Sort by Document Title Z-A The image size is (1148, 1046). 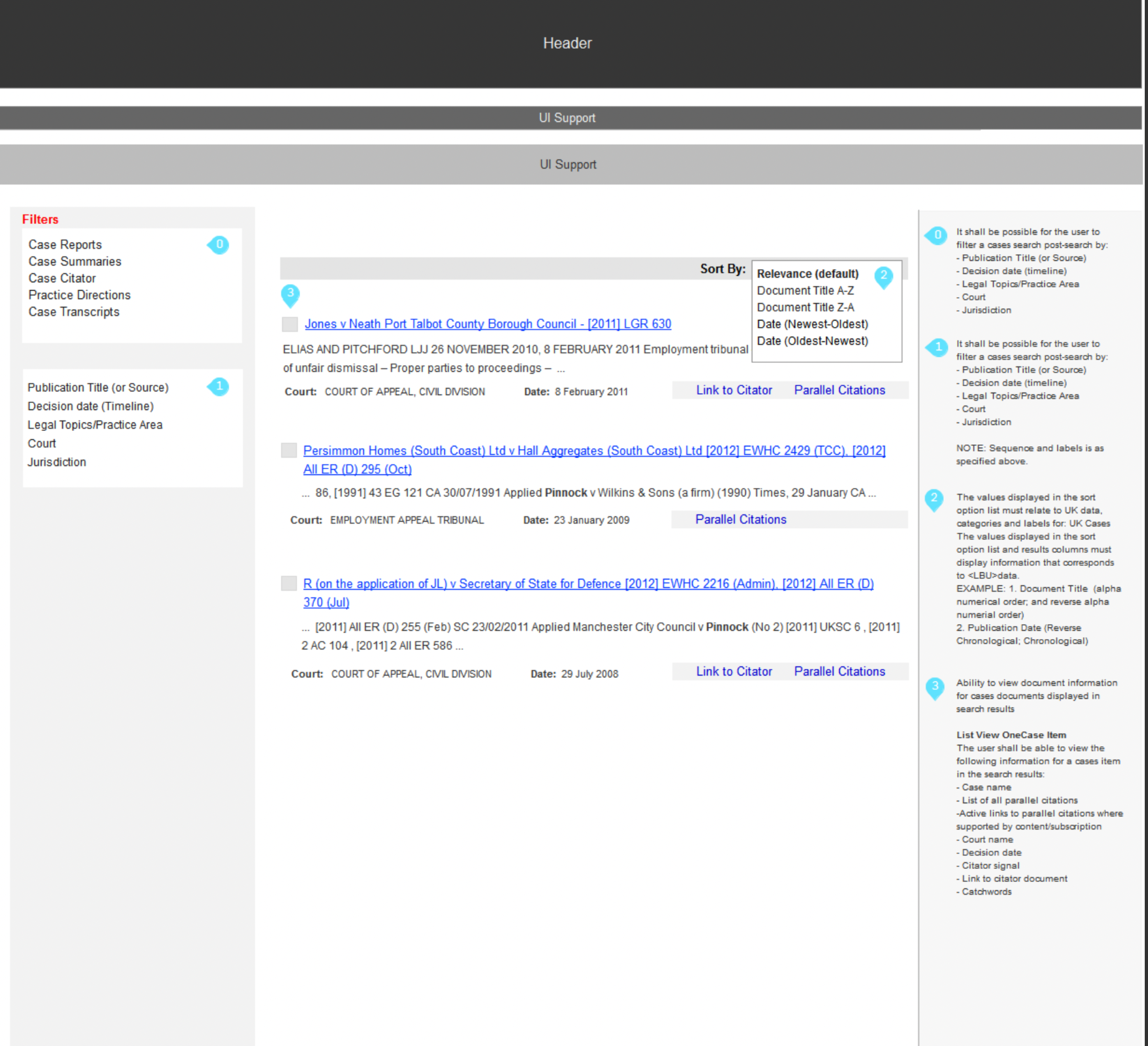805,308
